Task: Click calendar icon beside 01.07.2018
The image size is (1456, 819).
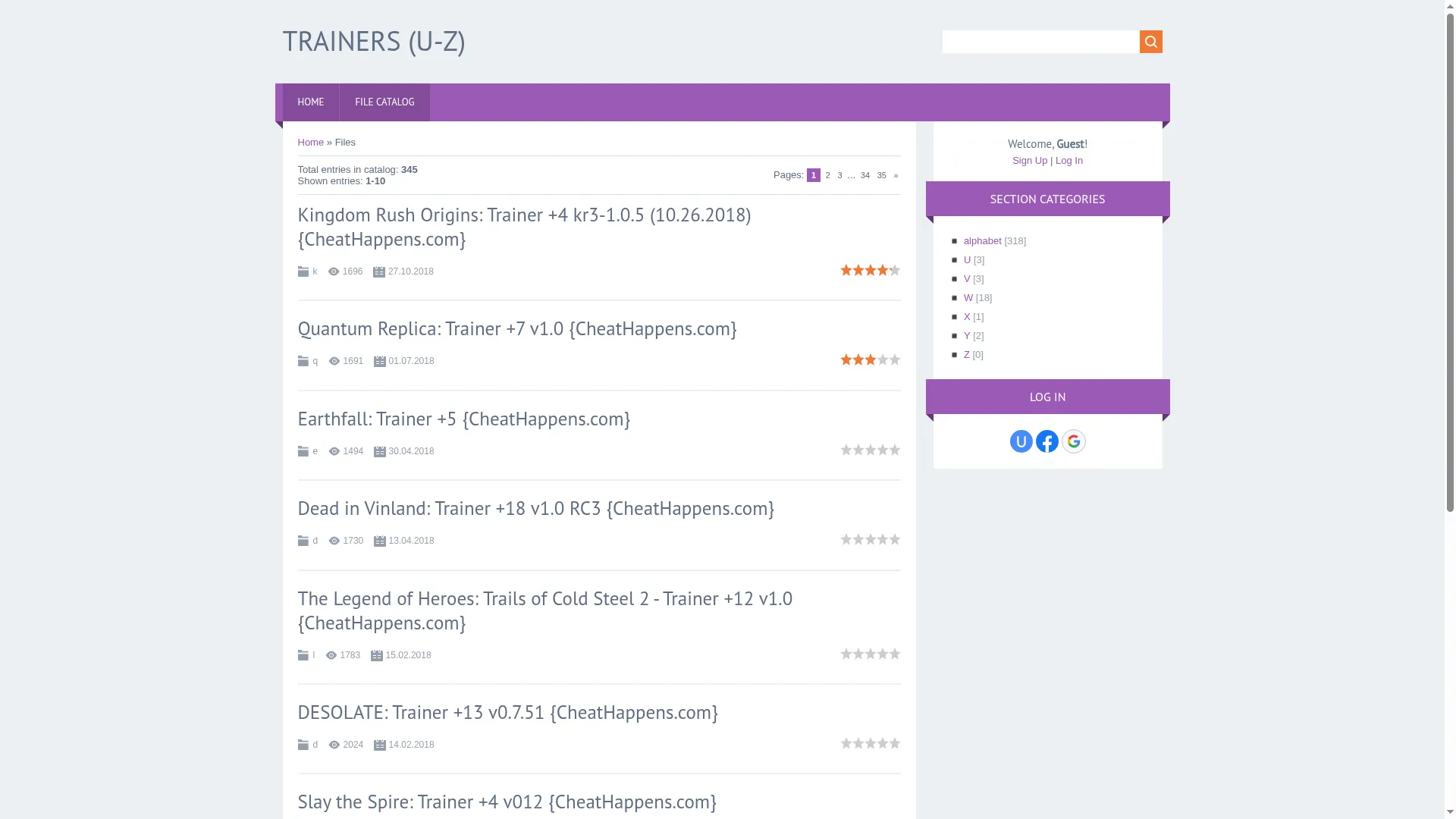Action: click(x=380, y=361)
